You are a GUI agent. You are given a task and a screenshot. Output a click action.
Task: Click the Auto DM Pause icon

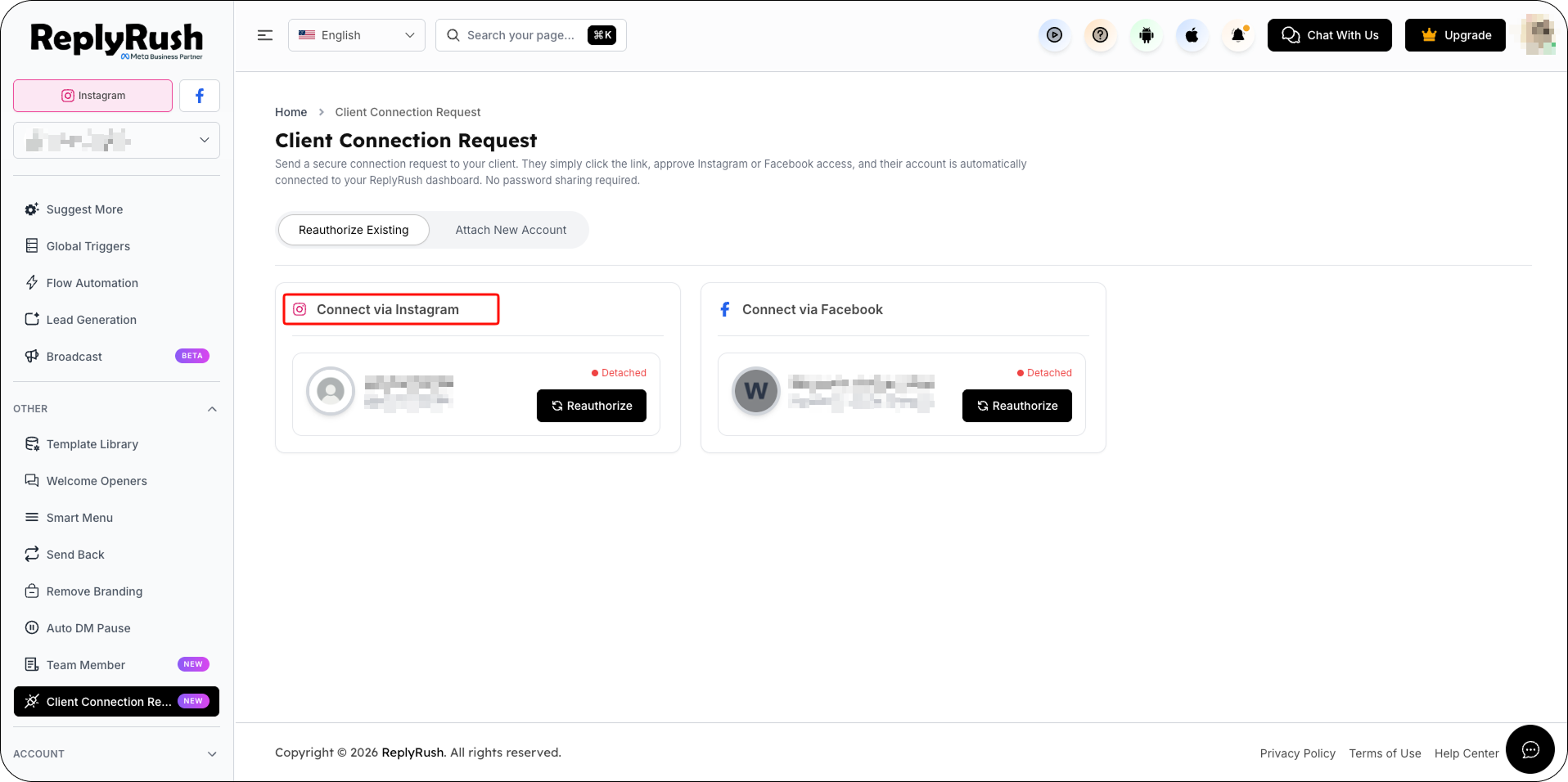[x=32, y=628]
